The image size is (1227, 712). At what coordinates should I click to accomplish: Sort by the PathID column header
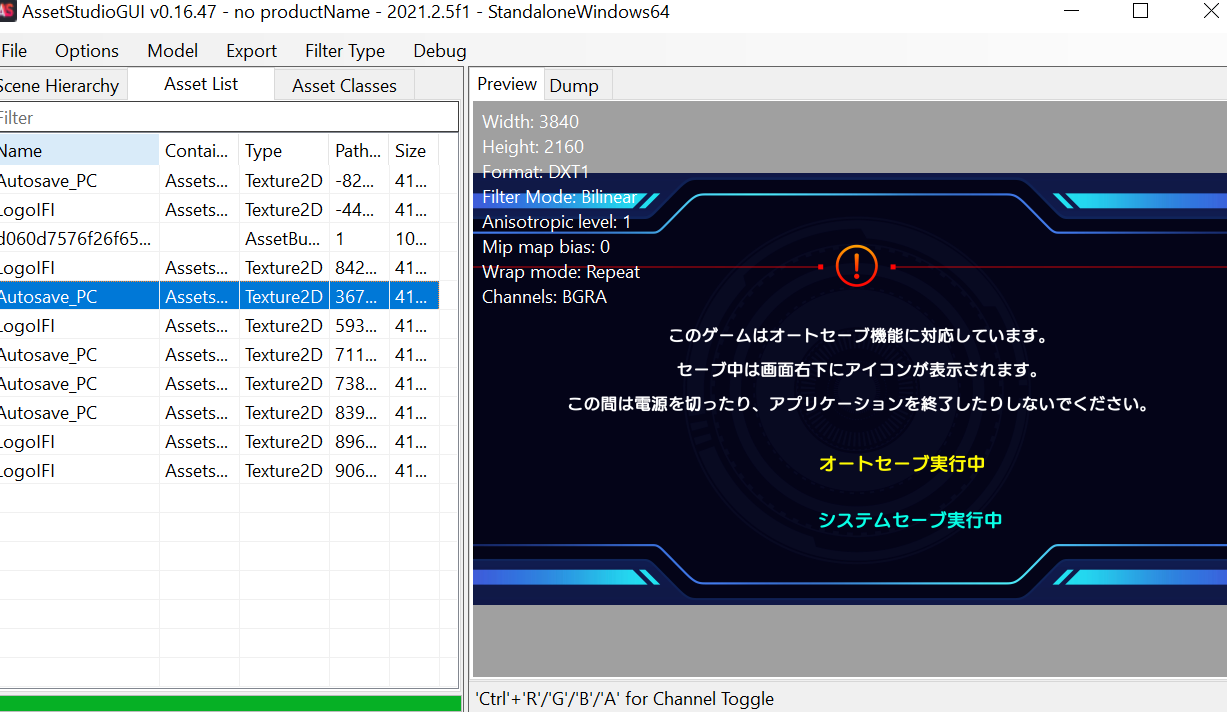pyautogui.click(x=359, y=151)
